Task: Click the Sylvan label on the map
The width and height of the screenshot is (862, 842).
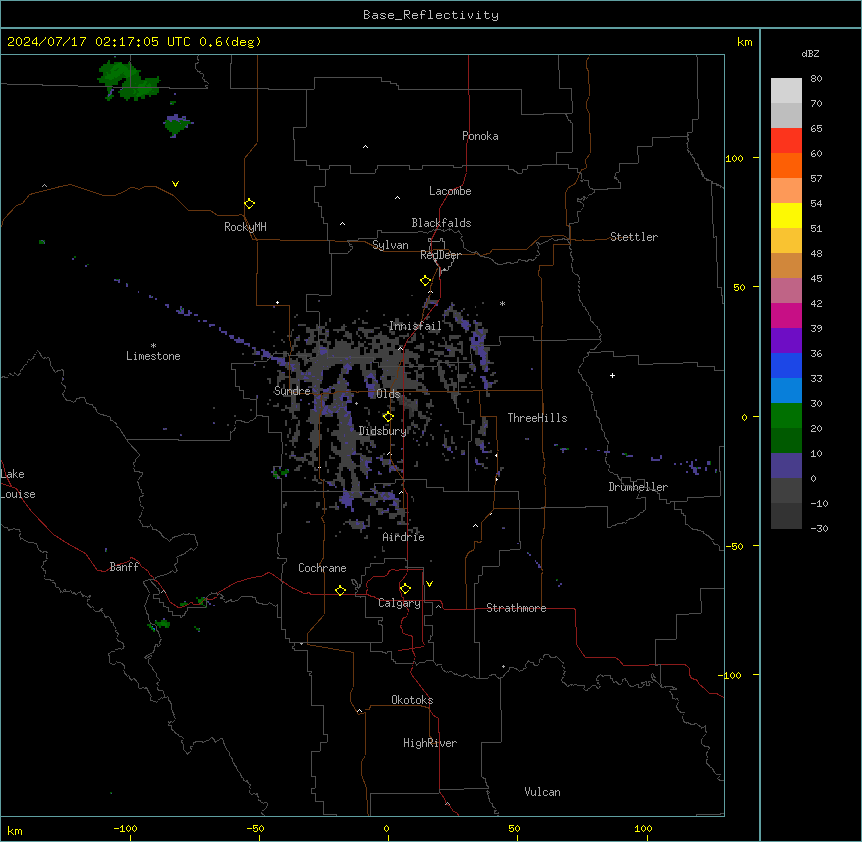Action: pyautogui.click(x=390, y=245)
